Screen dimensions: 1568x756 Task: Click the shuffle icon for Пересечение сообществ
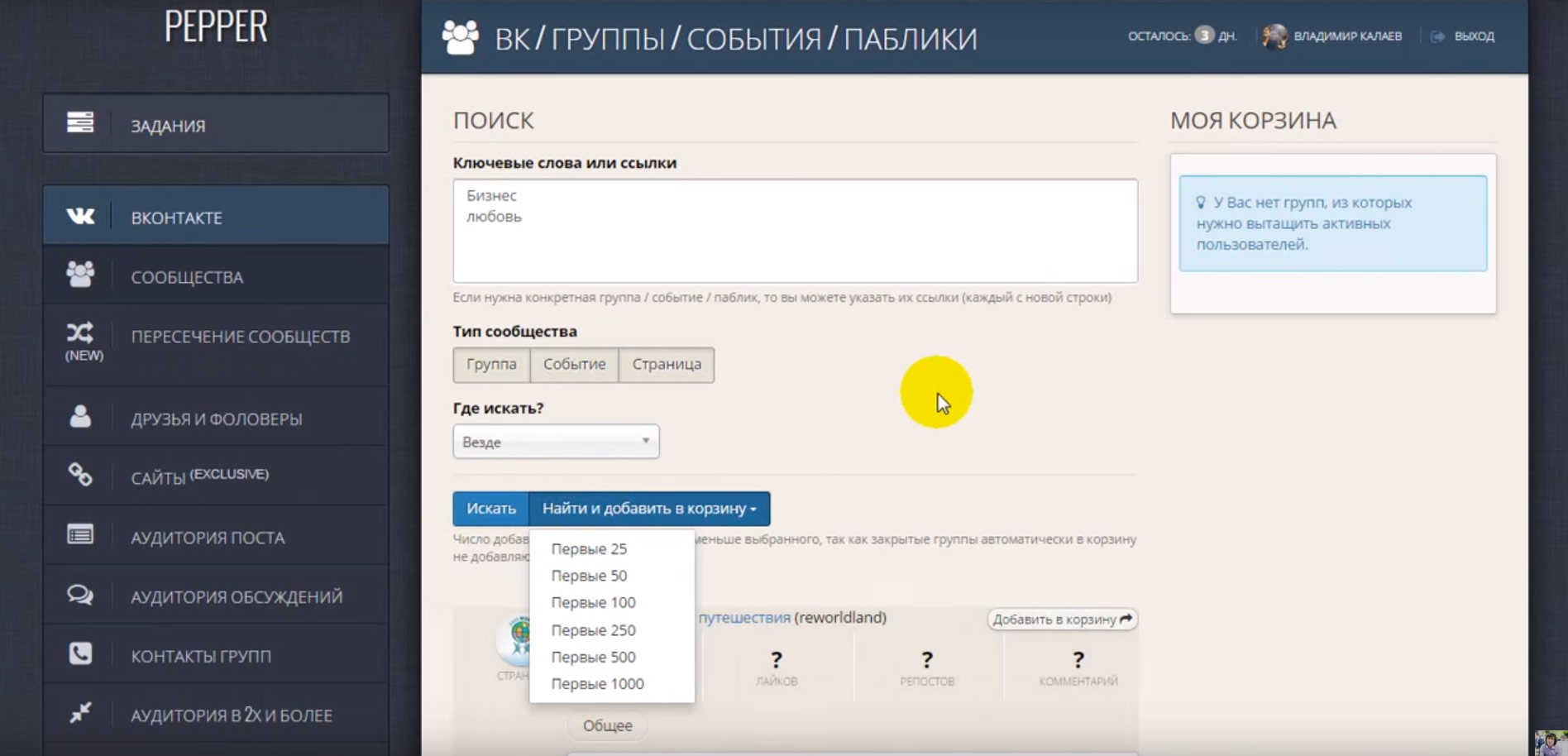(x=80, y=333)
